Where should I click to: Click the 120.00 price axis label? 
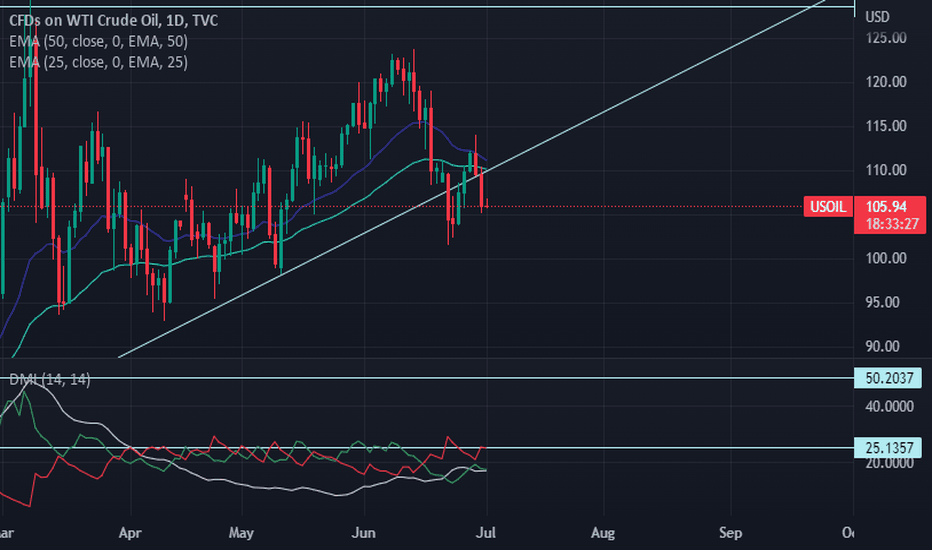(x=886, y=82)
